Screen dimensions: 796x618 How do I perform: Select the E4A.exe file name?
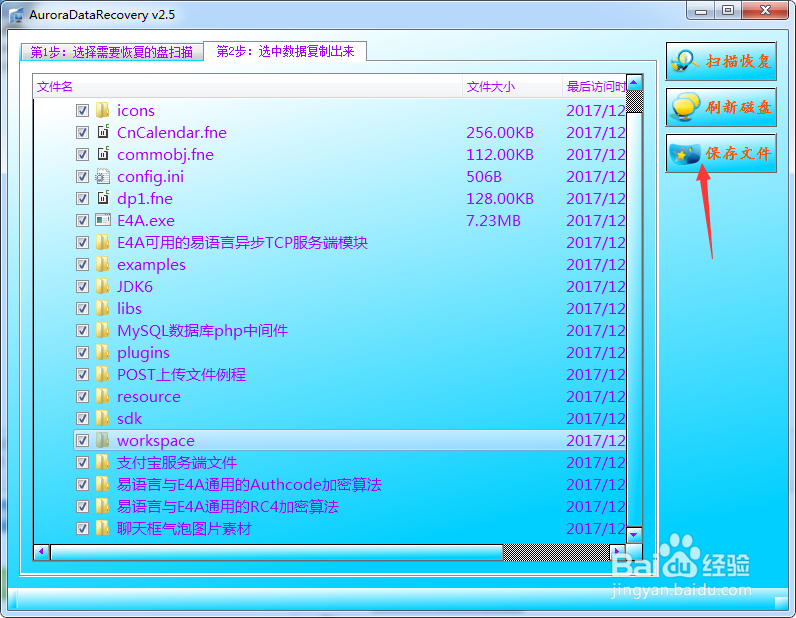[x=146, y=220]
